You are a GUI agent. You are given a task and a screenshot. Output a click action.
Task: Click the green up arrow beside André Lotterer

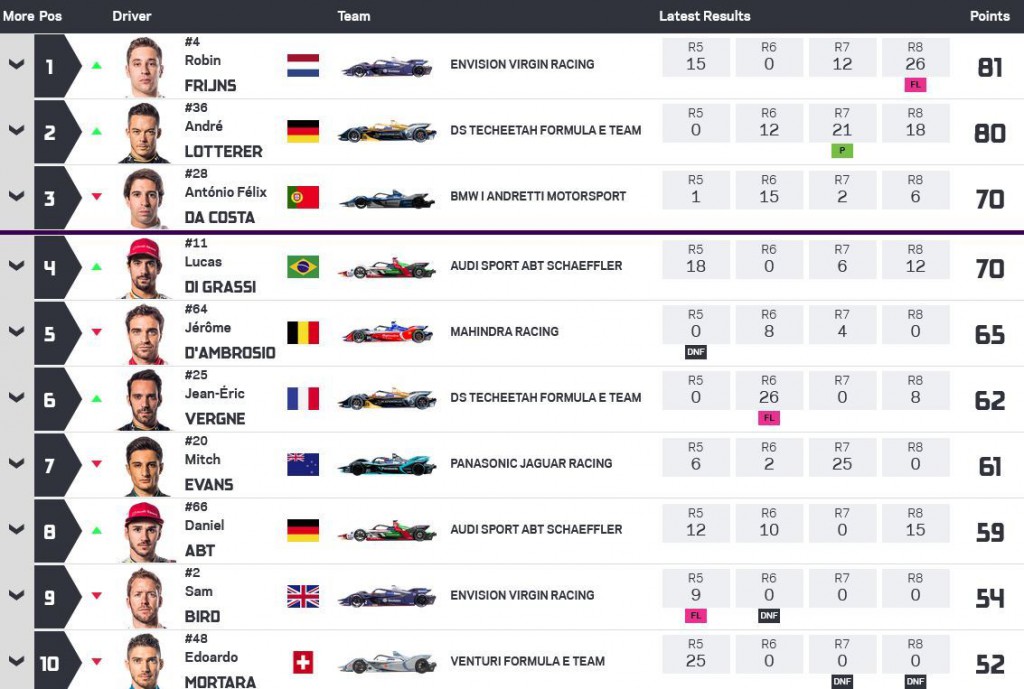point(97,132)
